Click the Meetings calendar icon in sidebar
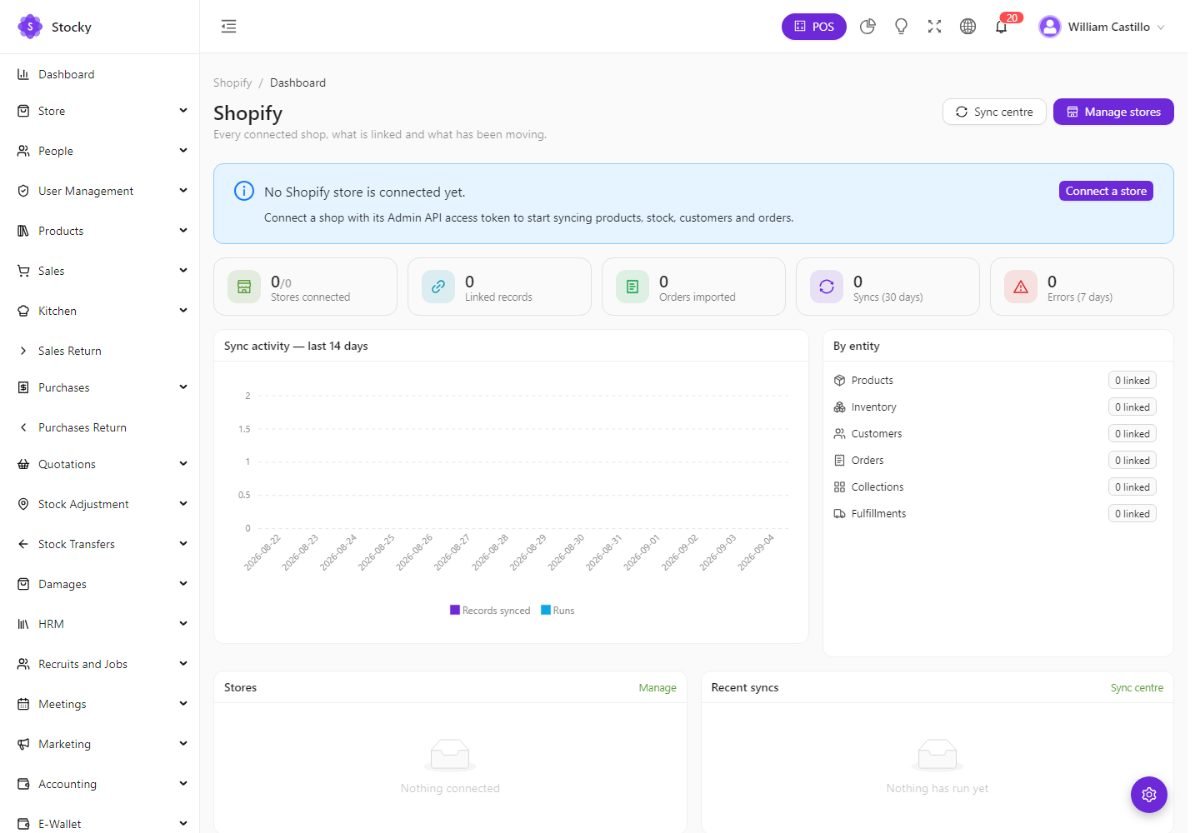The height and width of the screenshot is (833, 1200). point(23,704)
